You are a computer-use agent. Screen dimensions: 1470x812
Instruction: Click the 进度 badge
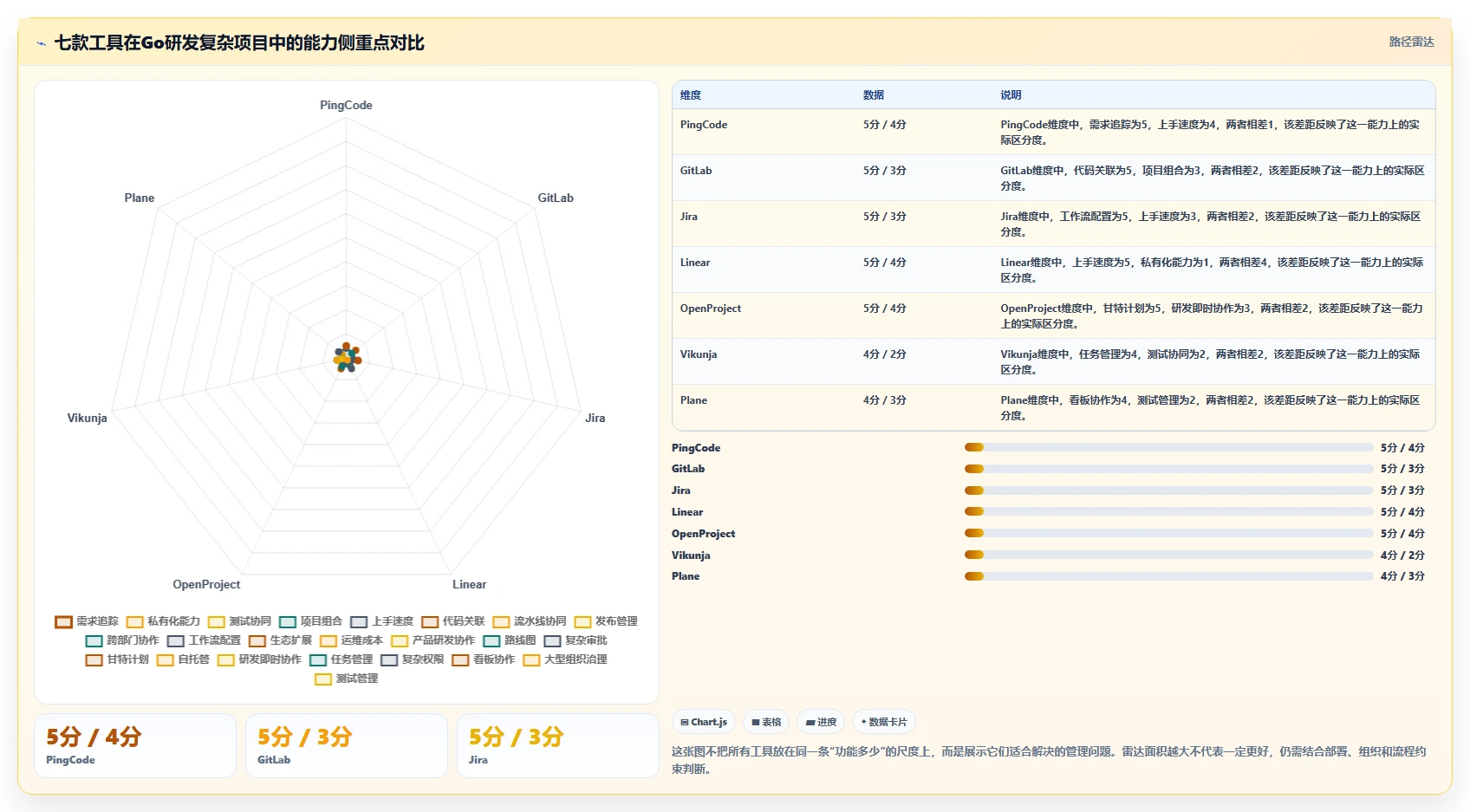coord(821,722)
